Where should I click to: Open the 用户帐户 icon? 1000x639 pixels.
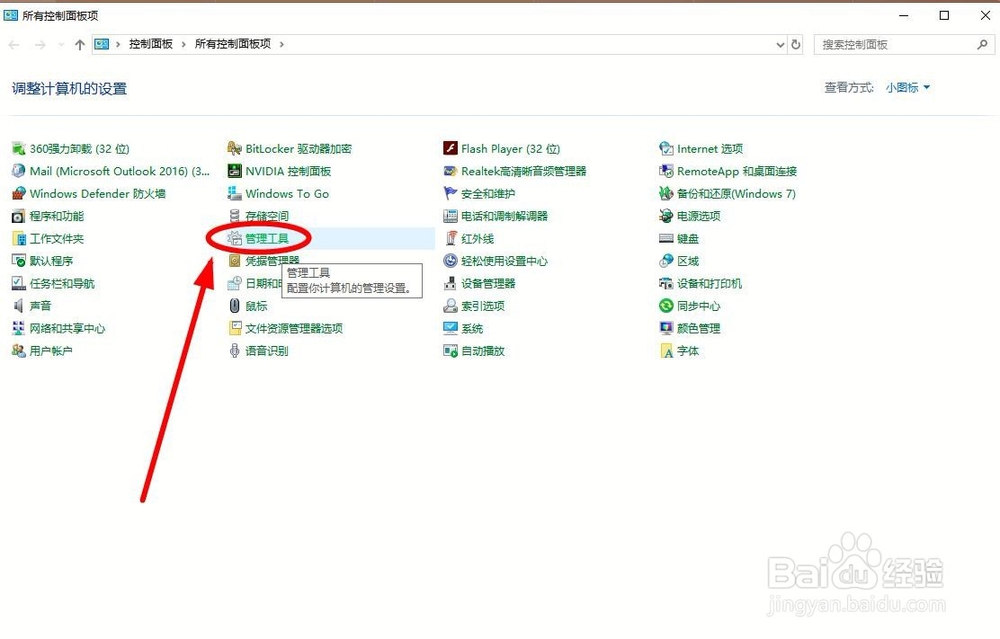[x=18, y=351]
